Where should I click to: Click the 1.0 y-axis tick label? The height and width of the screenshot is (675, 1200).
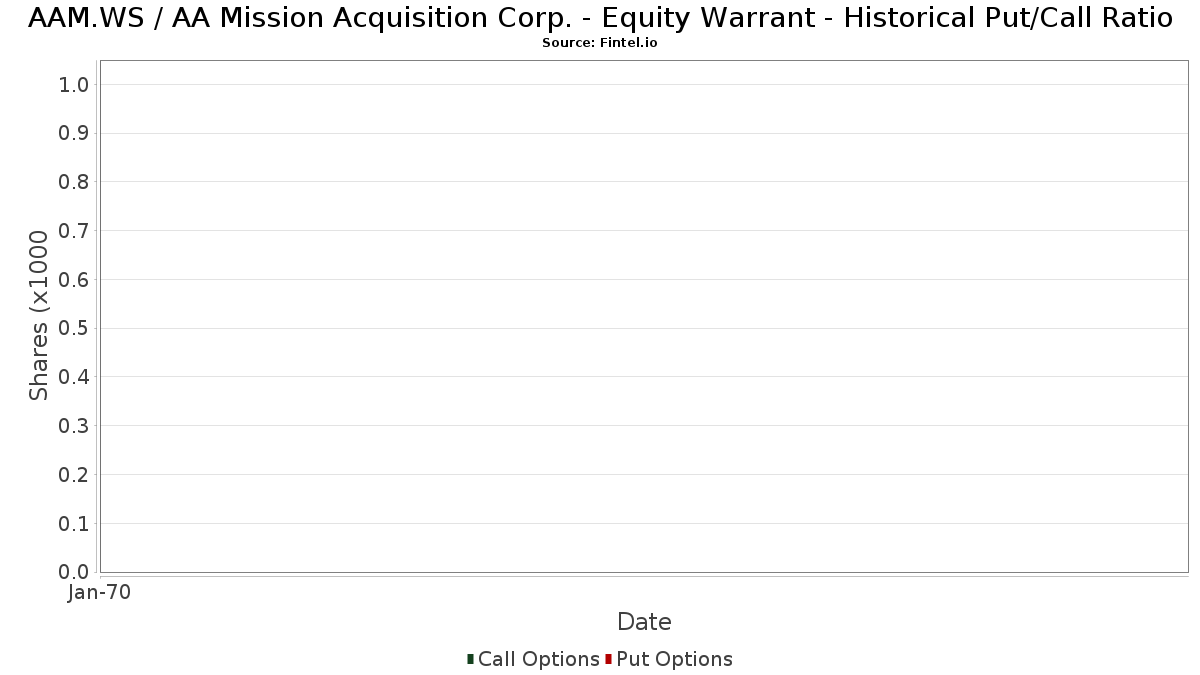(x=75, y=85)
